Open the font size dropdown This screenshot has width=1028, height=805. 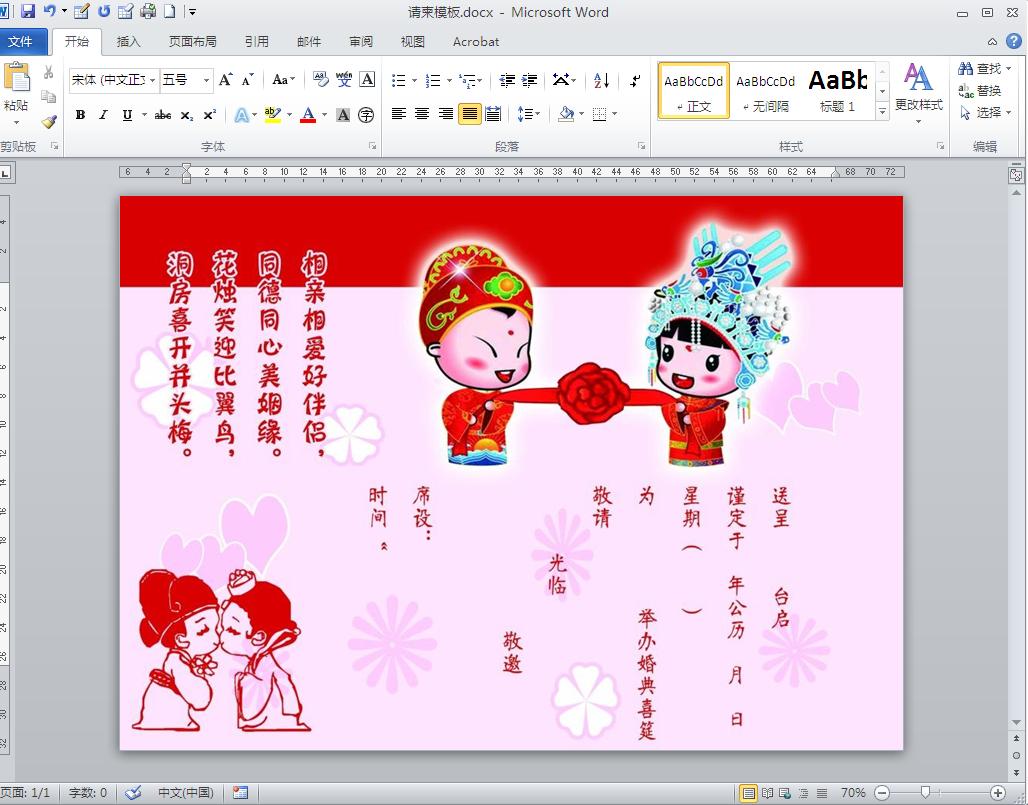[x=204, y=78]
